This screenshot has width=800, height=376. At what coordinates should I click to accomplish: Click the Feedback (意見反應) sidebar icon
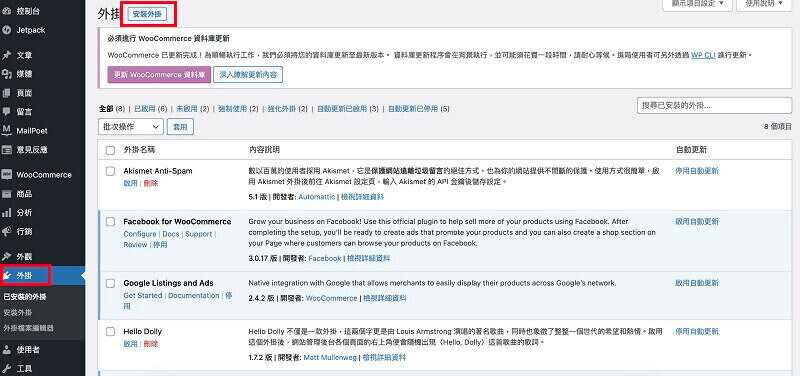7,150
